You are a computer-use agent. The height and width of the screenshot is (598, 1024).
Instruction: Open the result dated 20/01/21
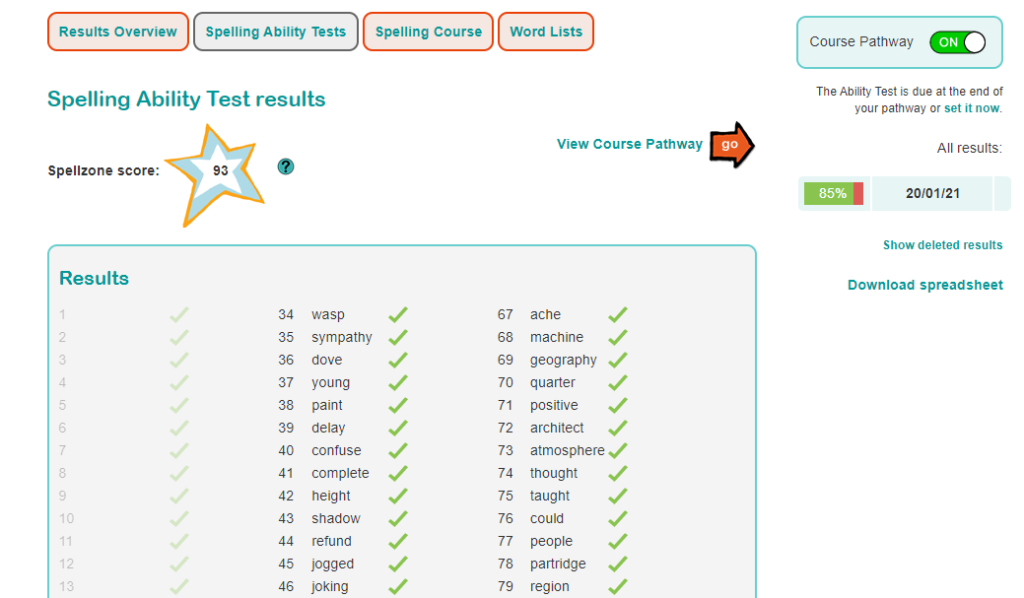point(931,193)
